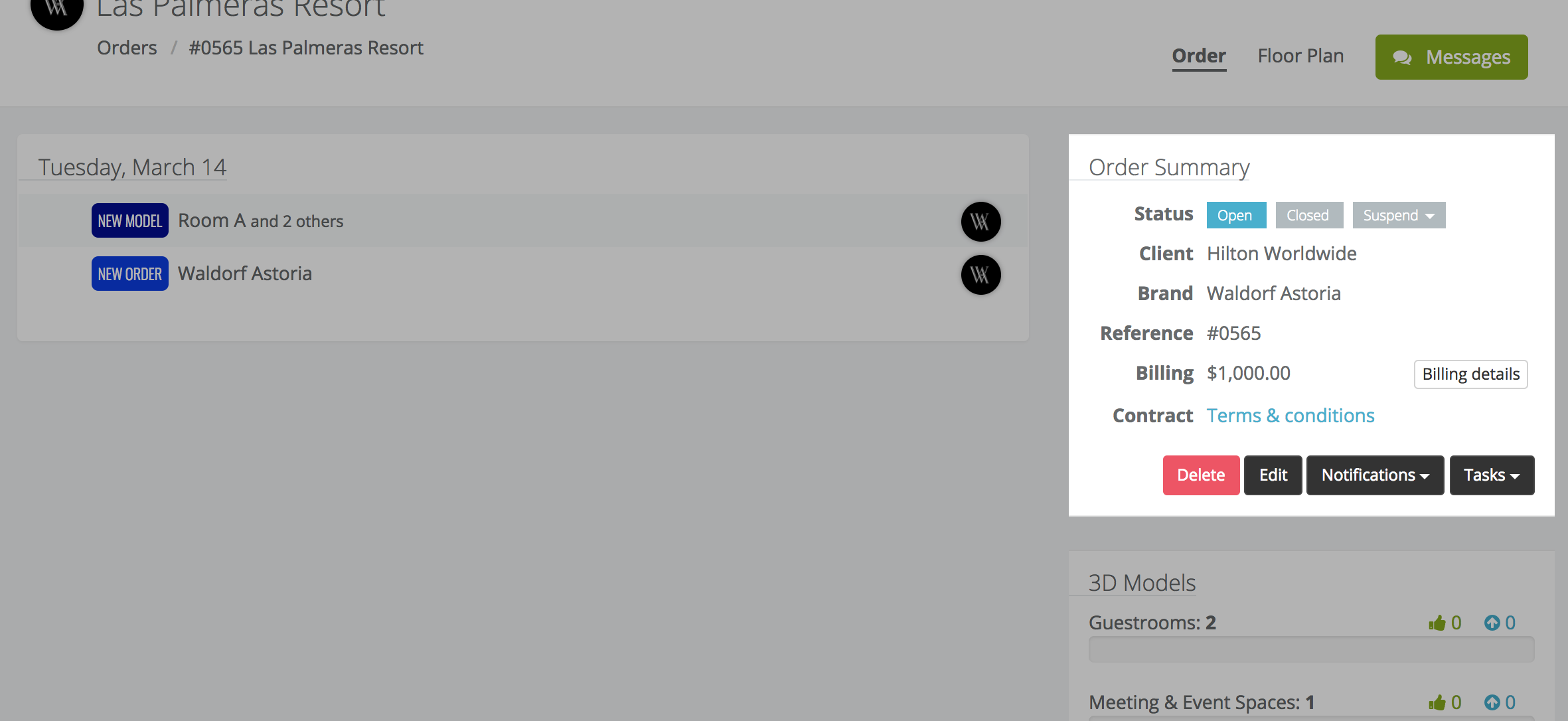Screen dimensions: 1568x721
Task: Click the Guestrooms progress bar
Action: click(1311, 649)
